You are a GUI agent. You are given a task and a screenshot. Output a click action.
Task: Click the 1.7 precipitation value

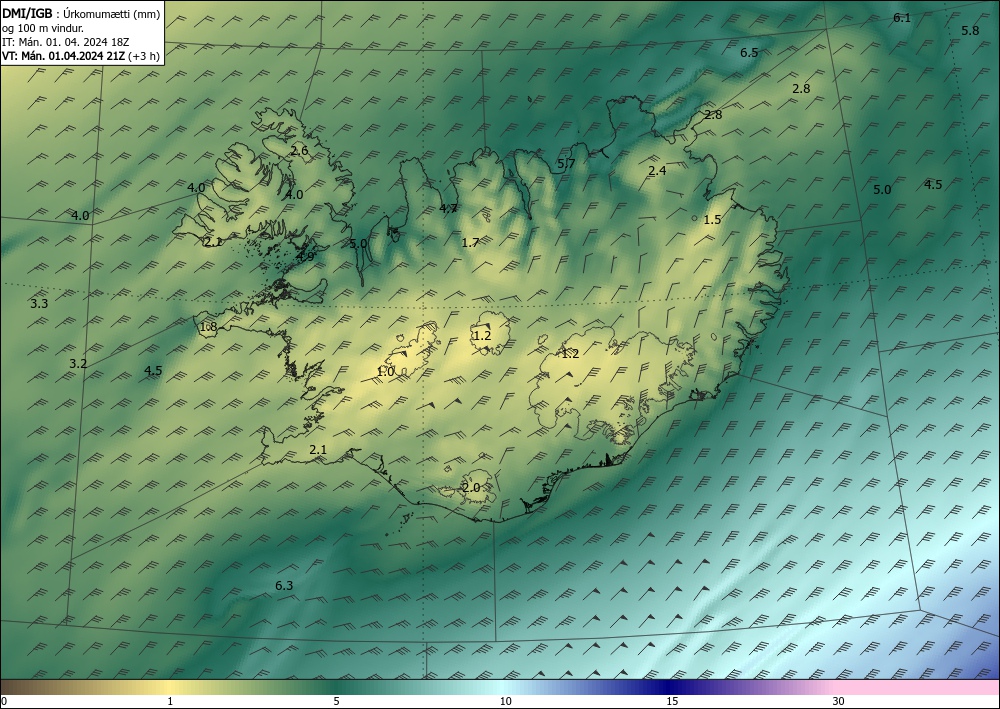[x=470, y=242]
